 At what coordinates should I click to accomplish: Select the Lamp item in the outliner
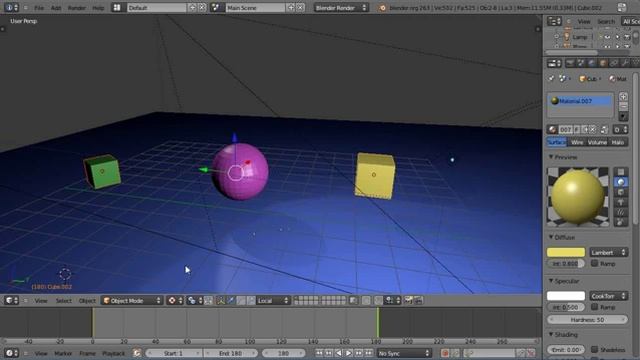(580, 37)
